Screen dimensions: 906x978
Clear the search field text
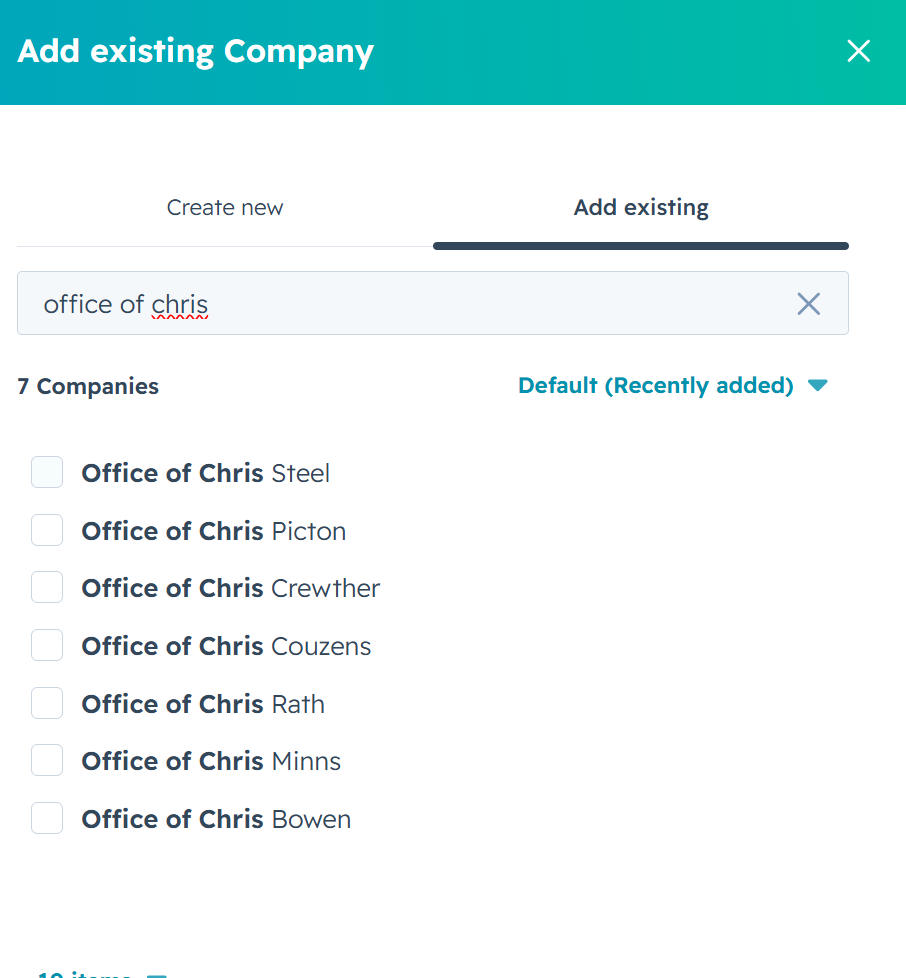808,304
